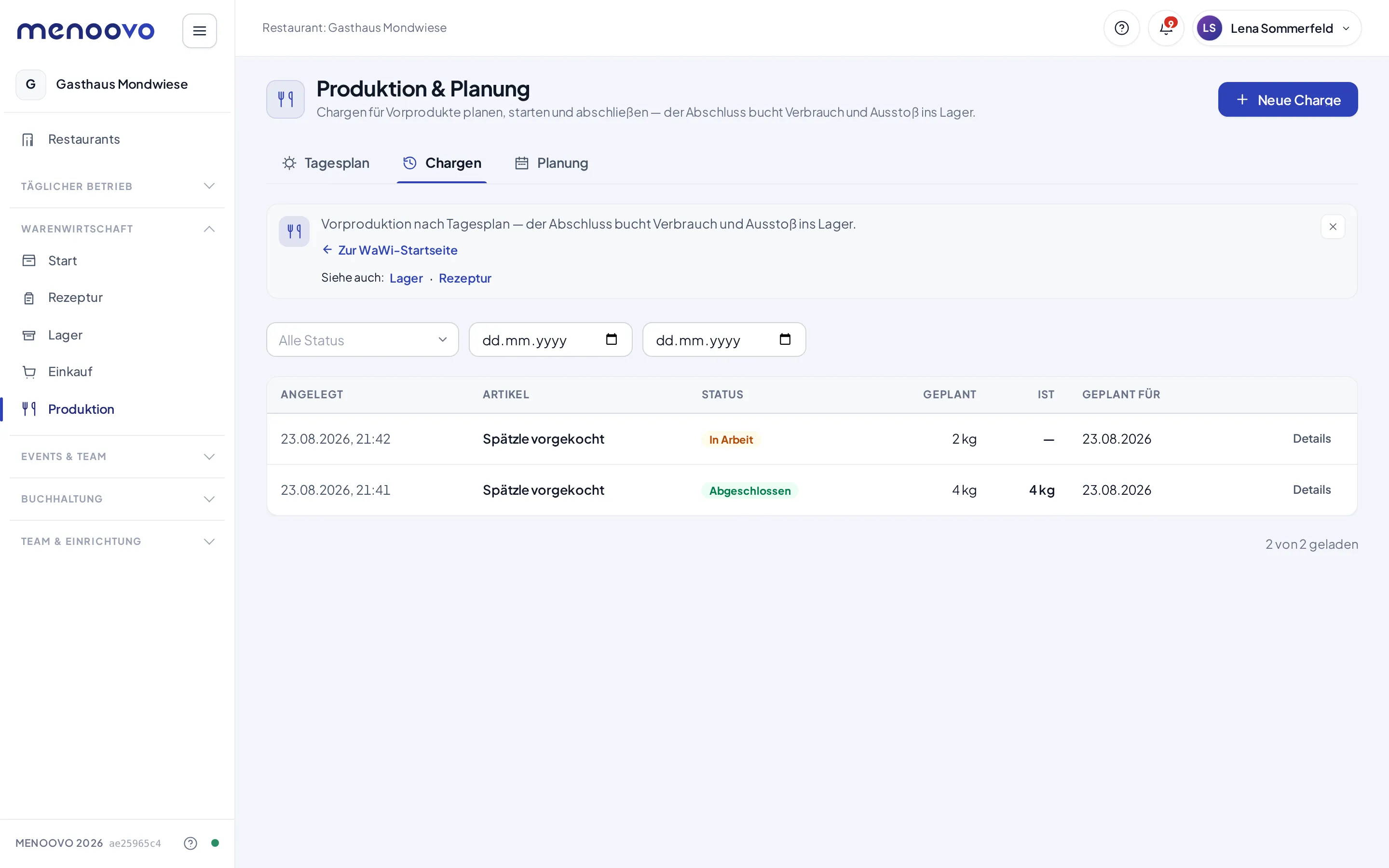This screenshot has width=1389, height=868.
Task: Click the 2 von 2 geladen text
Action: tap(1311, 544)
